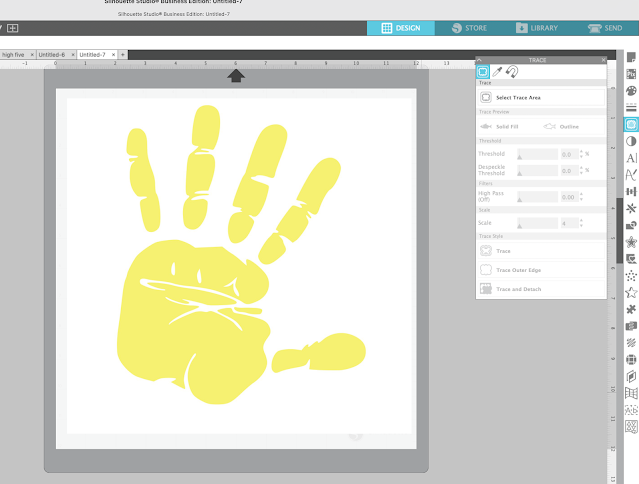The height and width of the screenshot is (484, 639).
Task: Collapse the Trace panel with chevron
Action: [x=479, y=60]
